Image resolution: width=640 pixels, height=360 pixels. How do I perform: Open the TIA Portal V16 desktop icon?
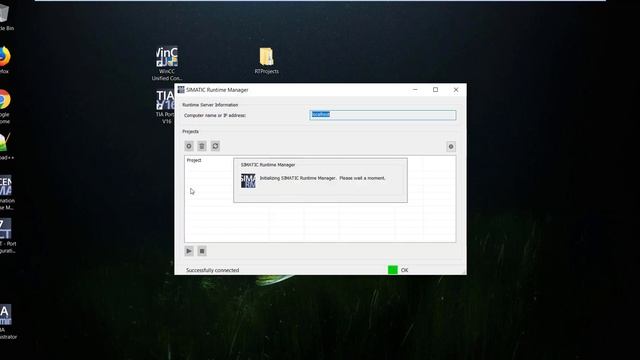[x=166, y=107]
